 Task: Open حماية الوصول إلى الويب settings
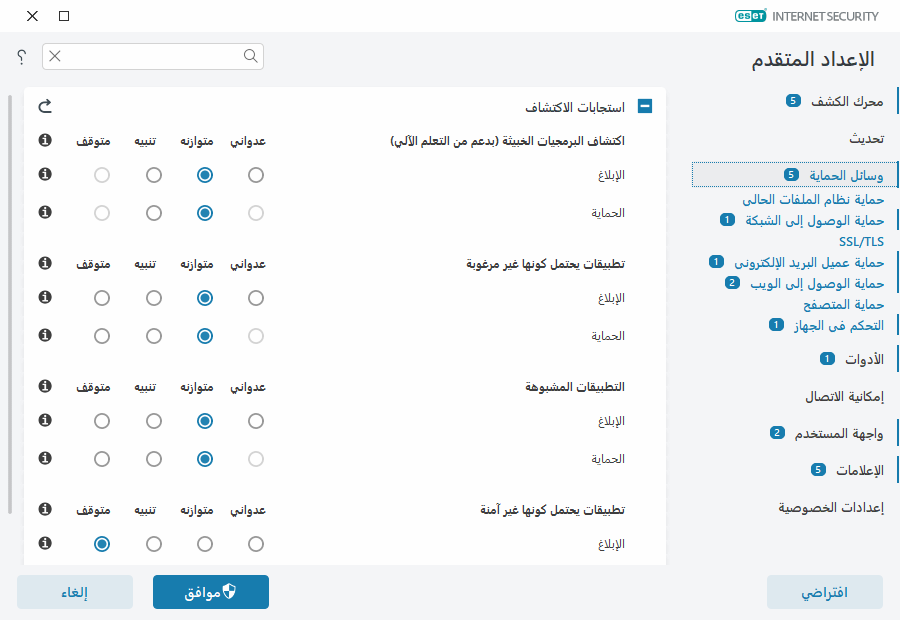click(820, 283)
